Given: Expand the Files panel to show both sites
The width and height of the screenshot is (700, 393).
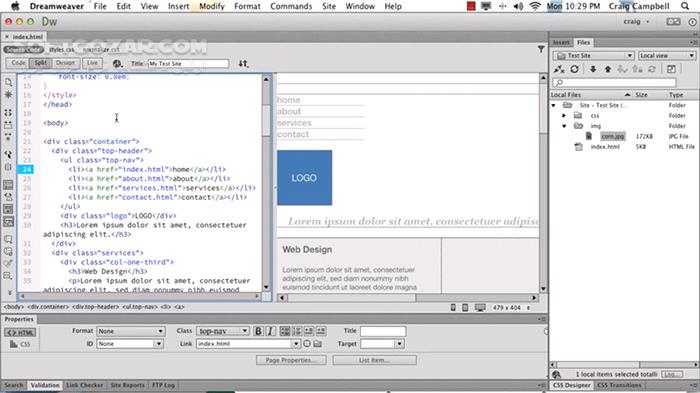Looking at the screenshot, I should click(671, 69).
